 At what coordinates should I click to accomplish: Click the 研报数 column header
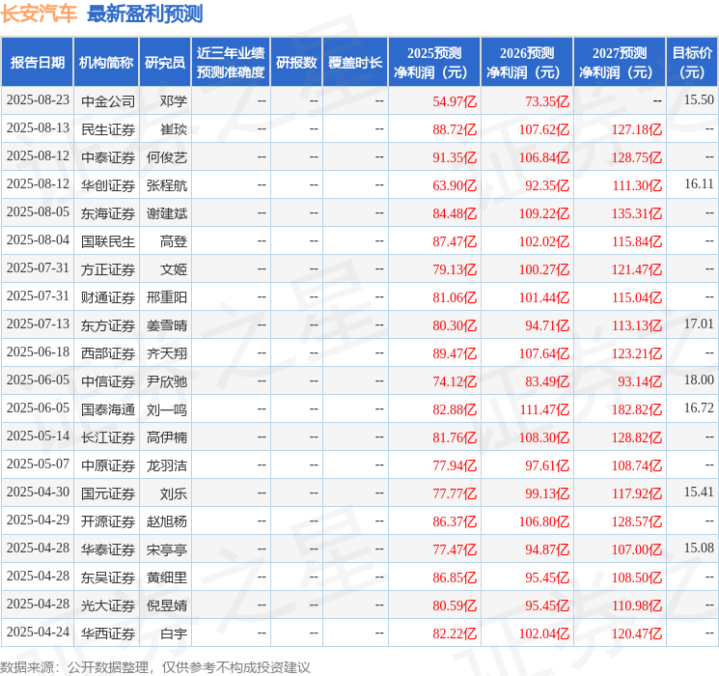296,62
